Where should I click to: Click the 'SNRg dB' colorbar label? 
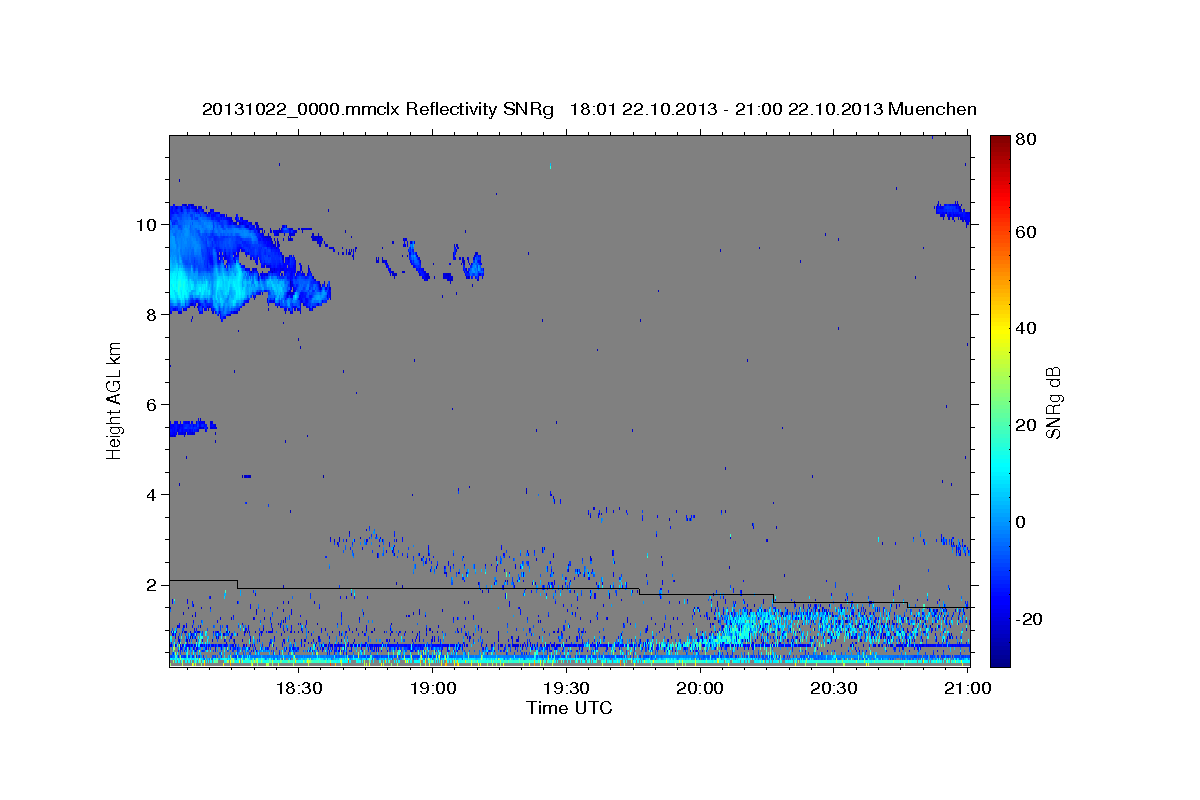1053,401
